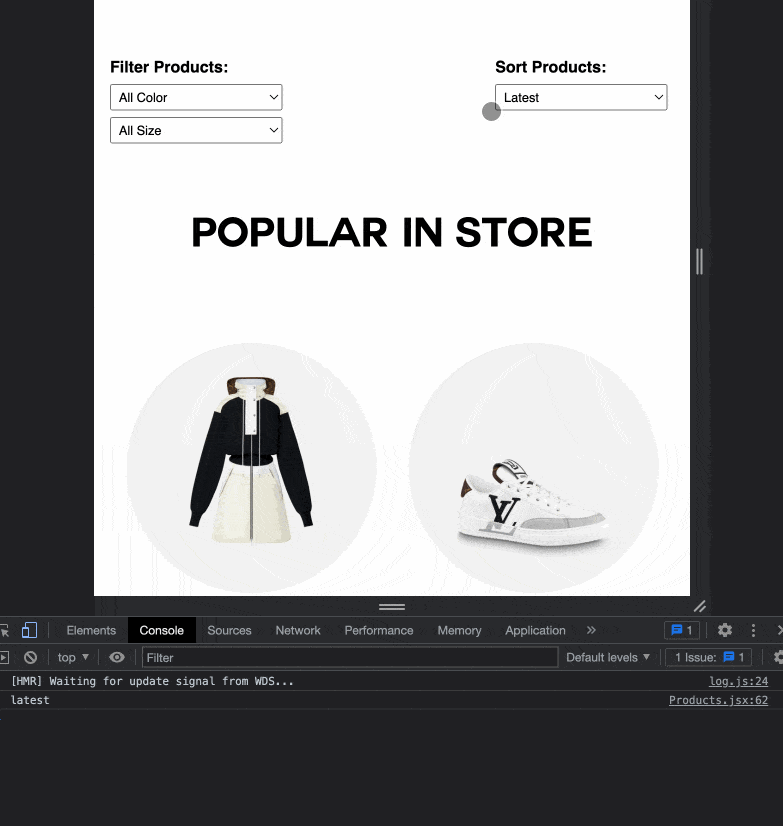Viewport: 783px width, 826px height.
Task: Open the Products.jsx:62 source link
Action: click(x=718, y=700)
